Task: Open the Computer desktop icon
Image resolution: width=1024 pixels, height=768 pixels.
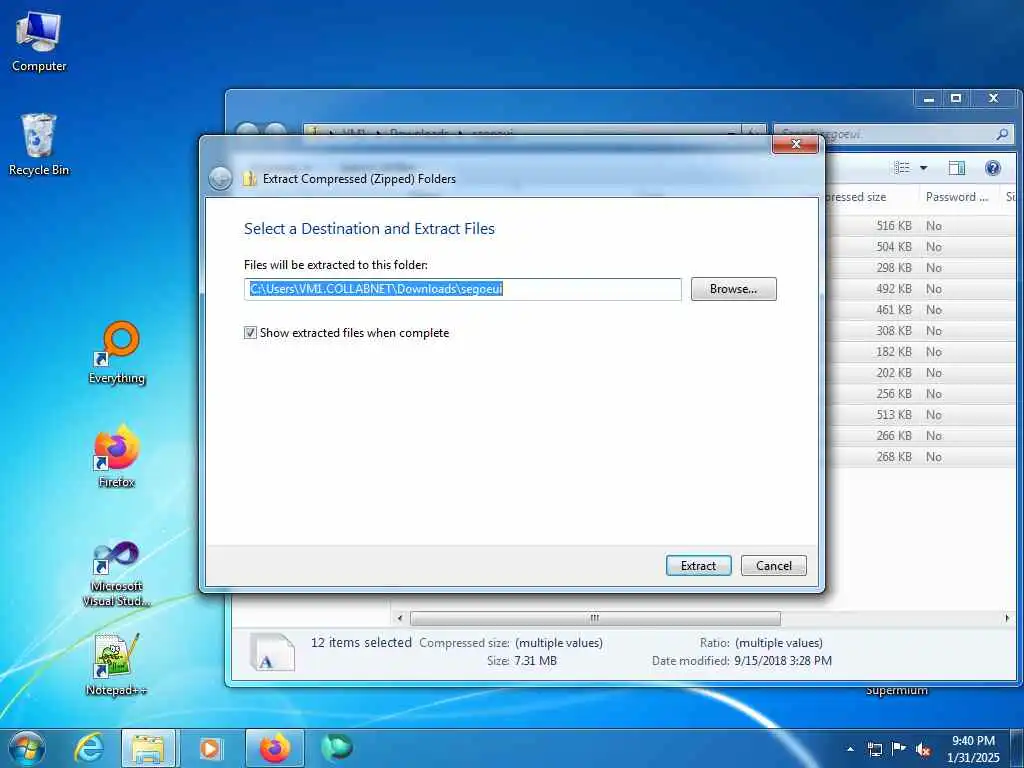Action: coord(39,42)
